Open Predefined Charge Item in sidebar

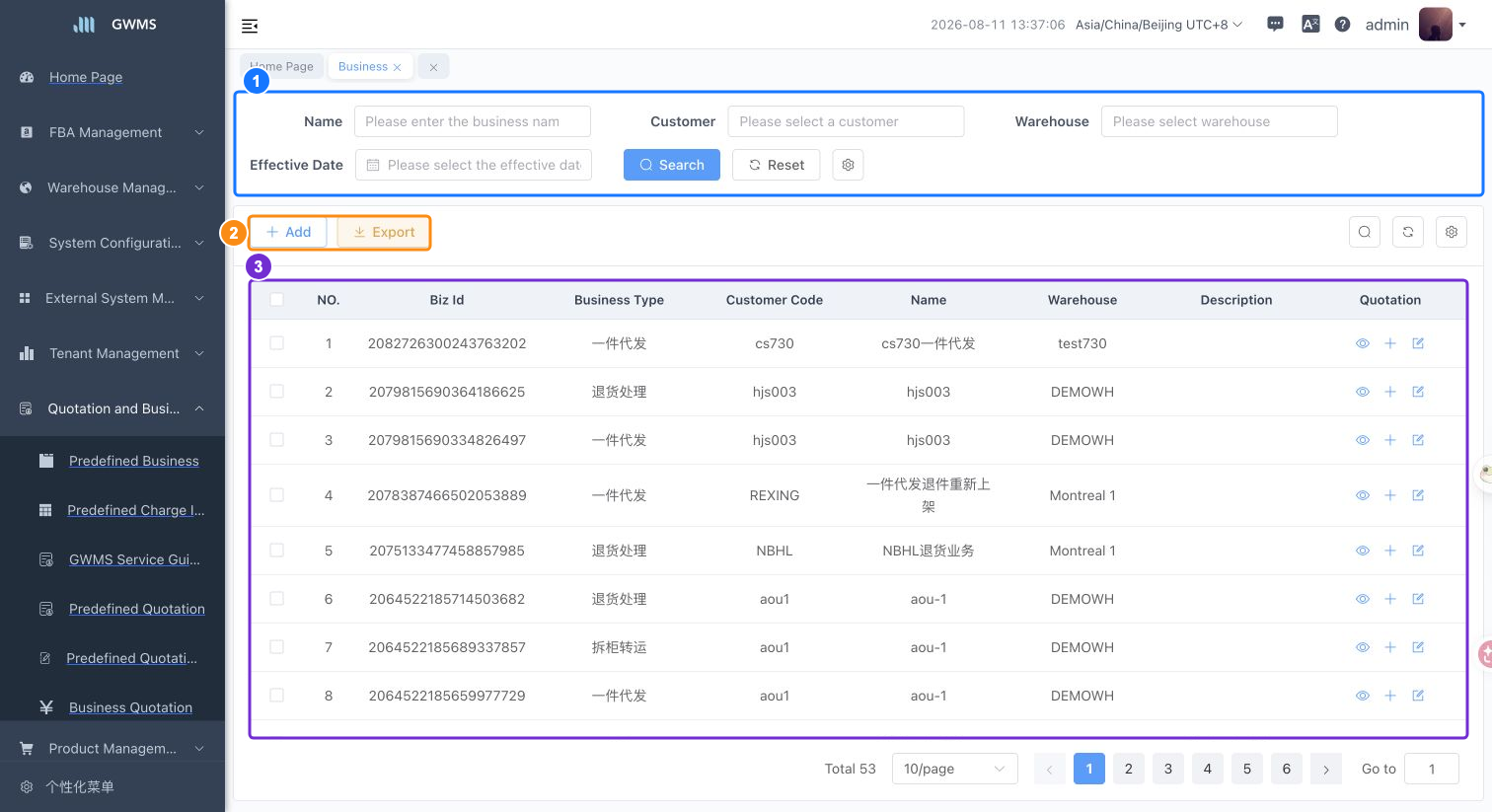(x=136, y=510)
